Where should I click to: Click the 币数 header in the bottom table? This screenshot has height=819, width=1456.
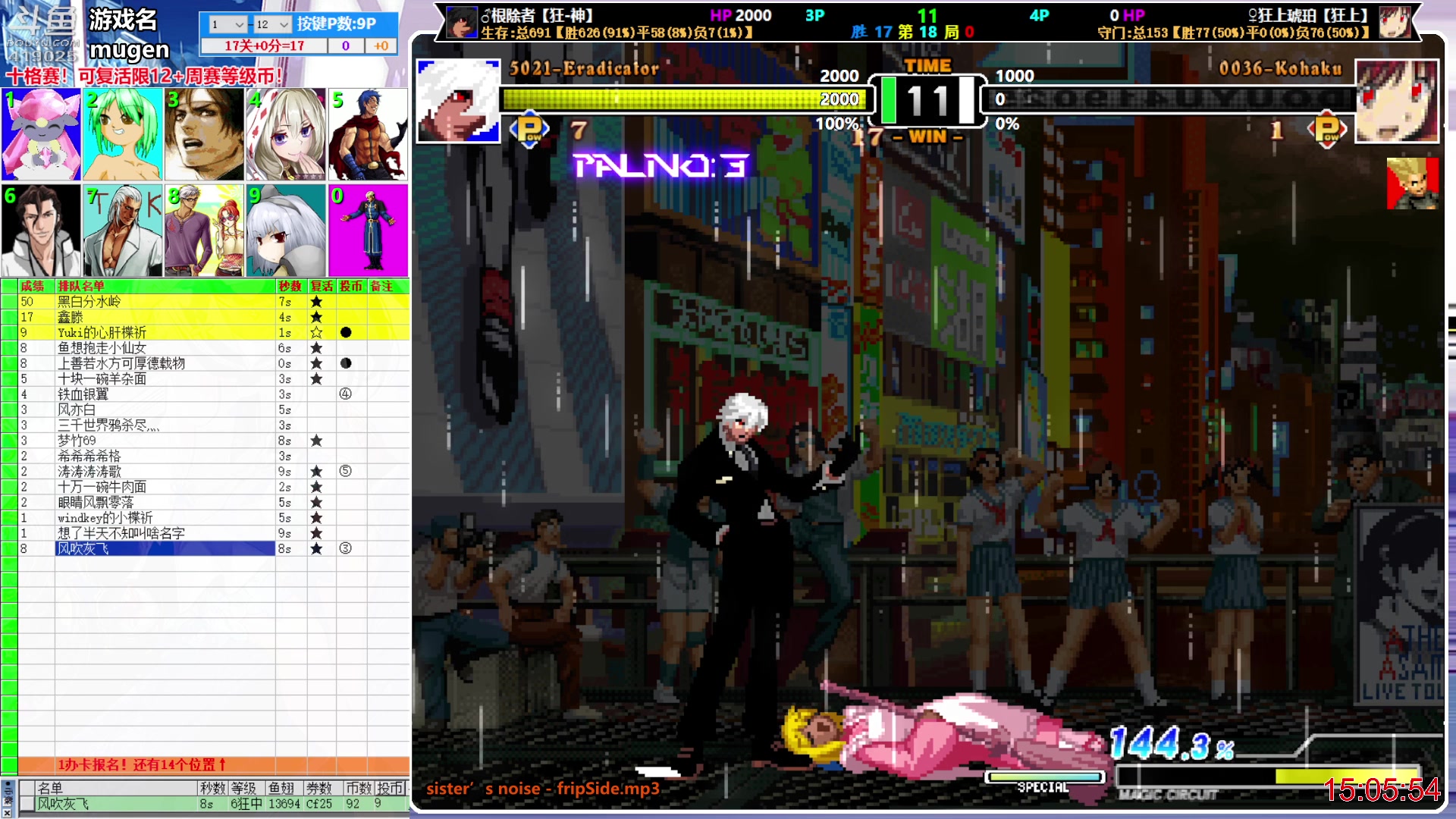pos(358,789)
